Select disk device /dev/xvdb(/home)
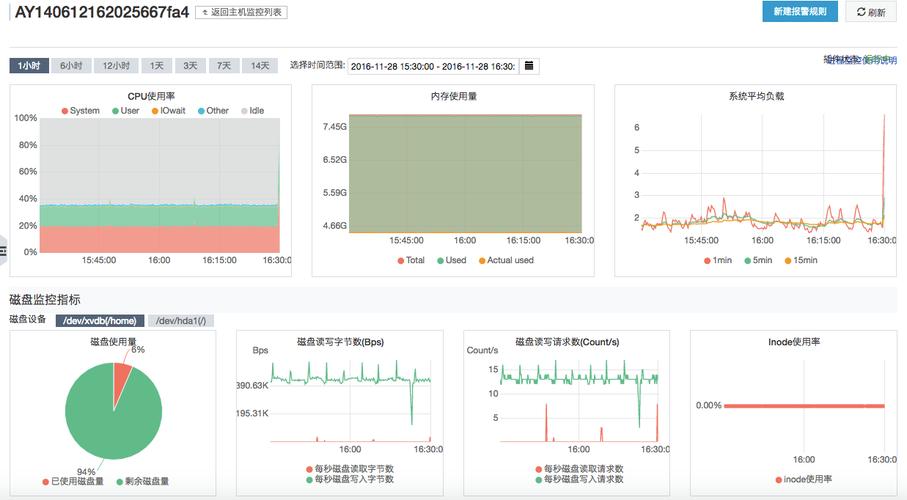 (x=99, y=321)
